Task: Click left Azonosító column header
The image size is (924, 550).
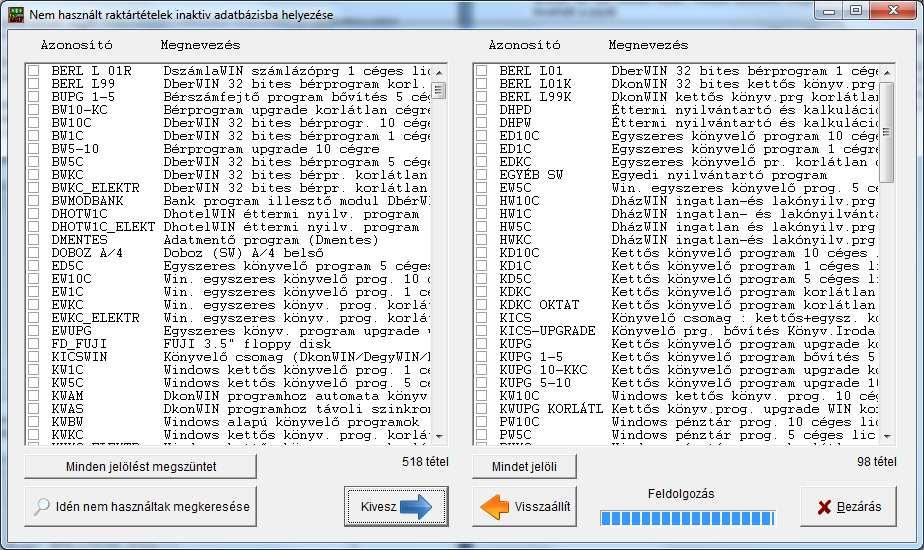Action: (x=76, y=45)
